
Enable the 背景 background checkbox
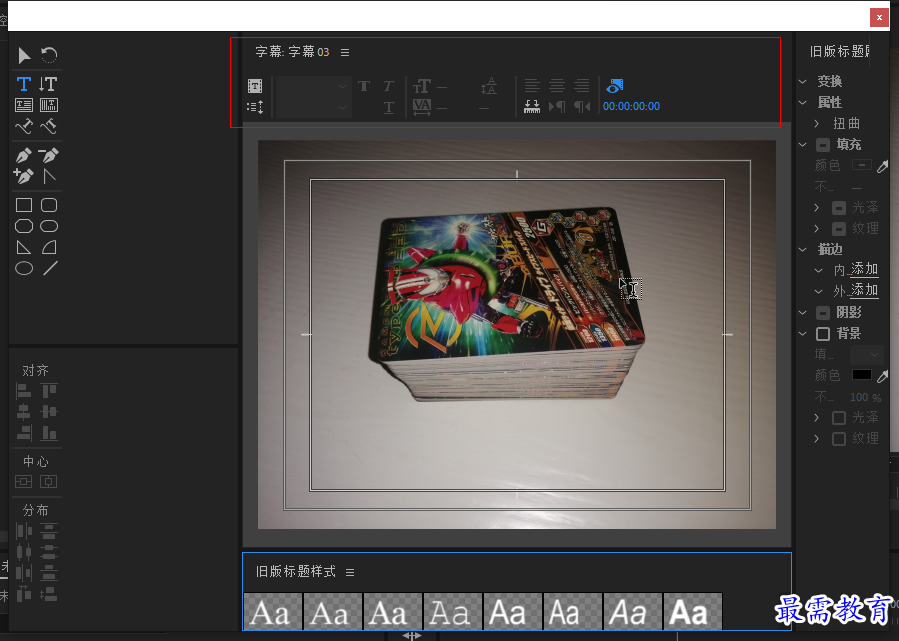click(823, 334)
